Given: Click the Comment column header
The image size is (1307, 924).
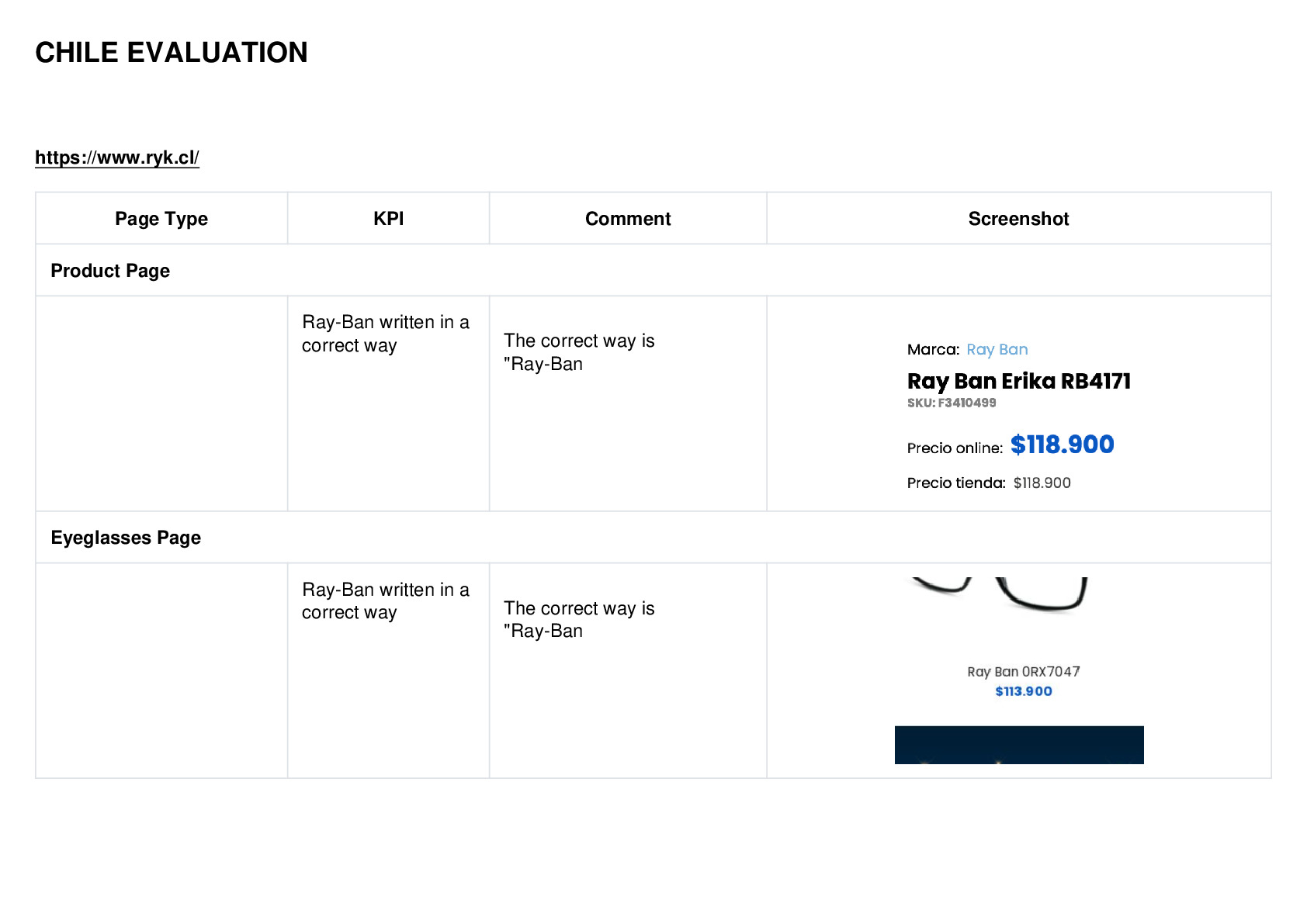Looking at the screenshot, I should [628, 219].
